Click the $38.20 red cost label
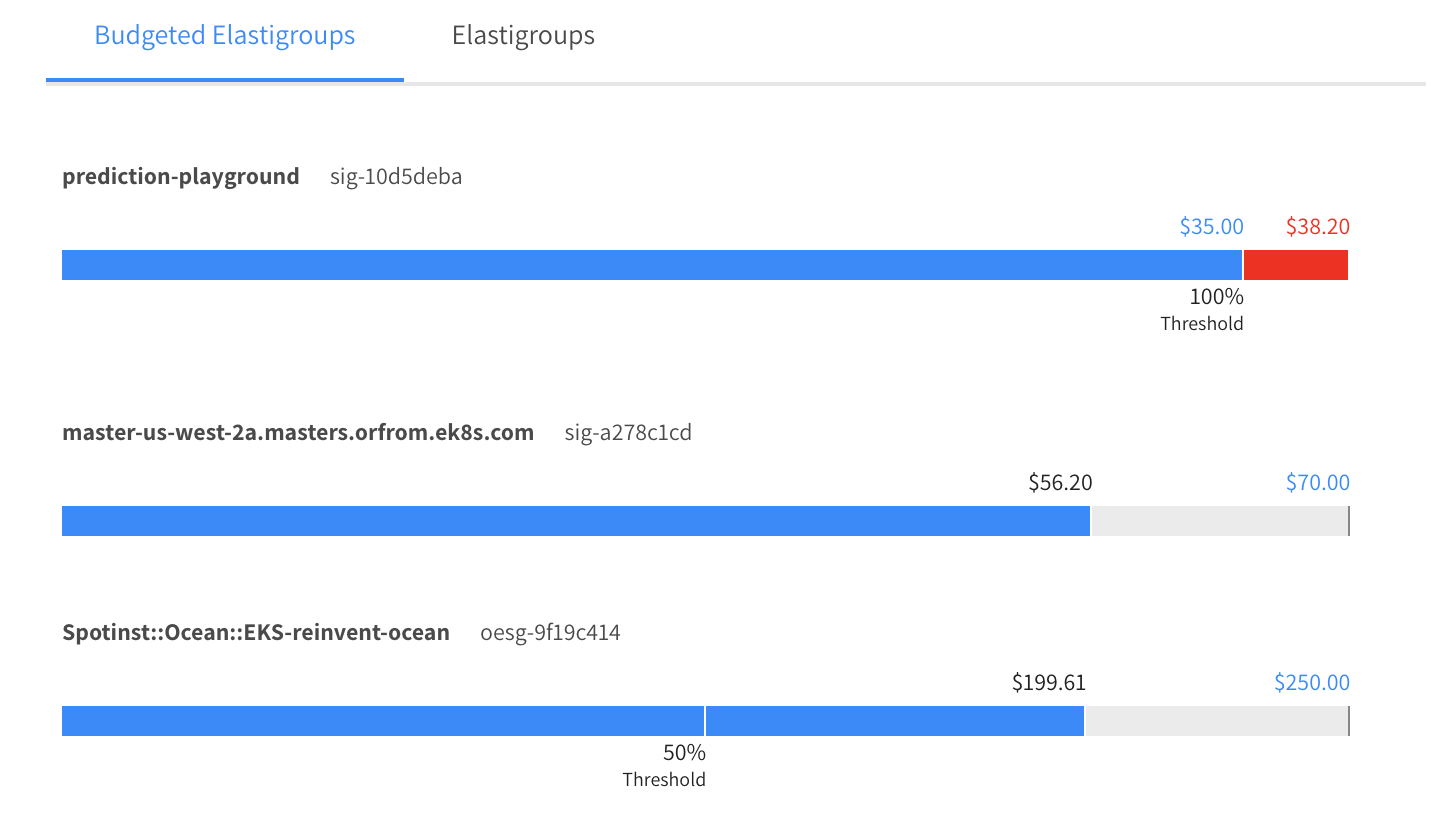 1317,227
